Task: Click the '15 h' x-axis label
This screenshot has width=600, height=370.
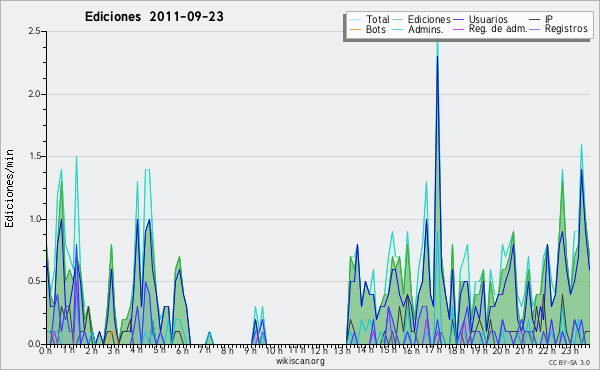Action: tap(388, 350)
